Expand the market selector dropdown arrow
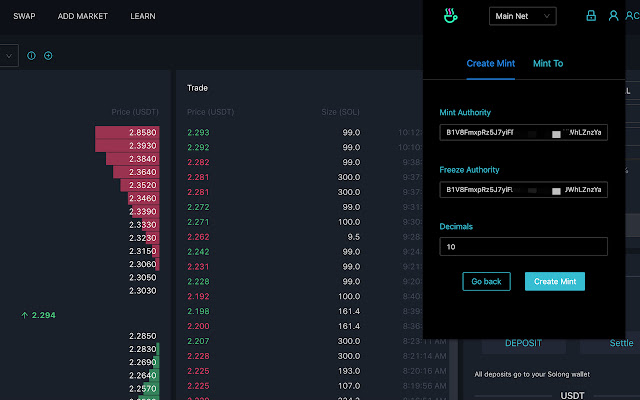The image size is (640, 400). pos(8,56)
